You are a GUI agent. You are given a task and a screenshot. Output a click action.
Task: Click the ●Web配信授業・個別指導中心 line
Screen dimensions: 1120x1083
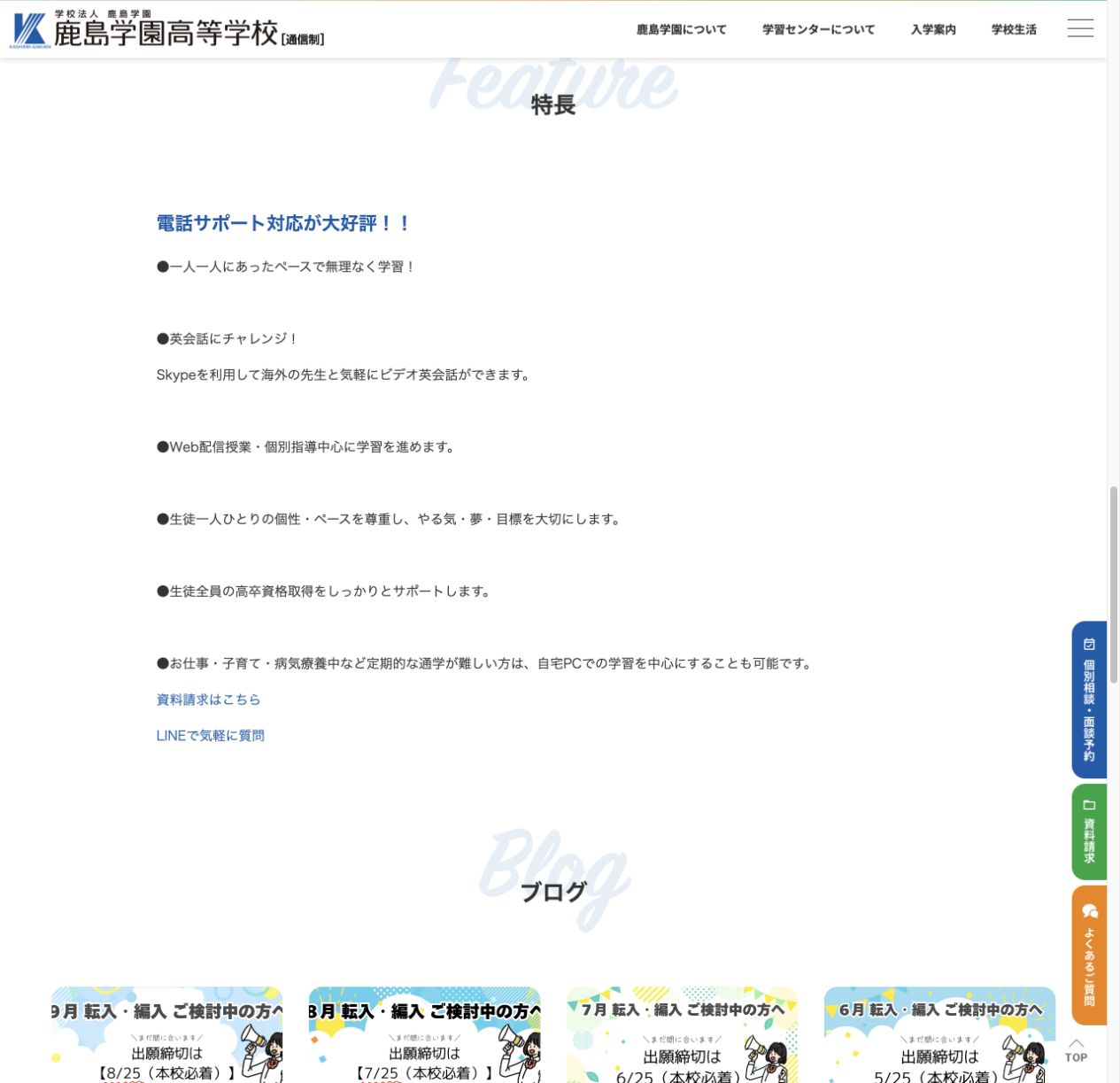click(307, 447)
